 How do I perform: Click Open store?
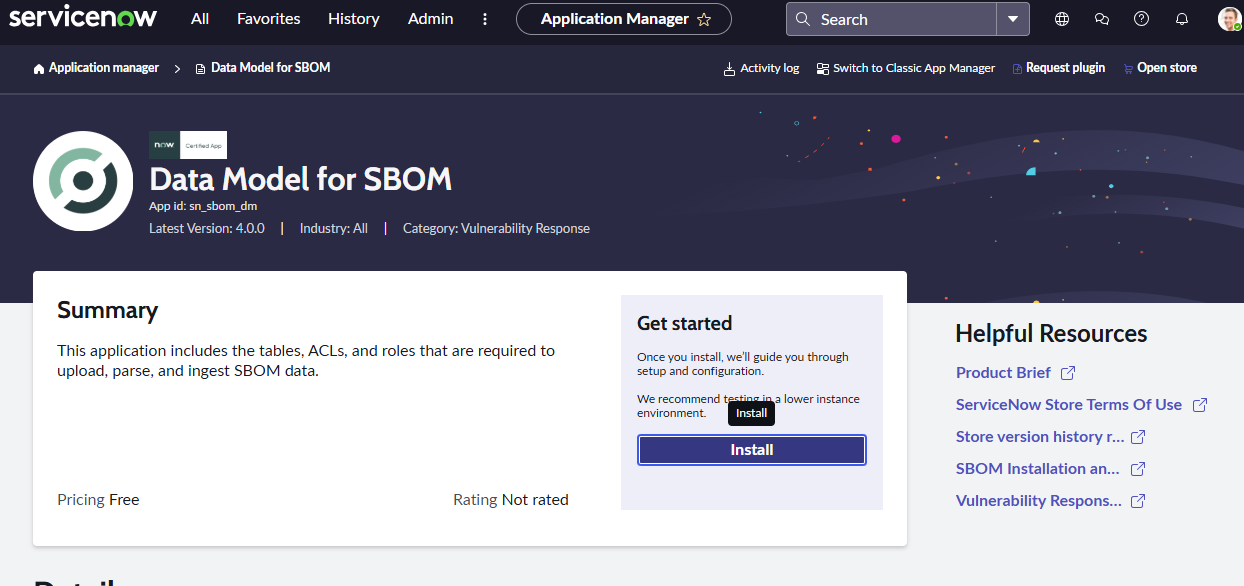[1167, 68]
